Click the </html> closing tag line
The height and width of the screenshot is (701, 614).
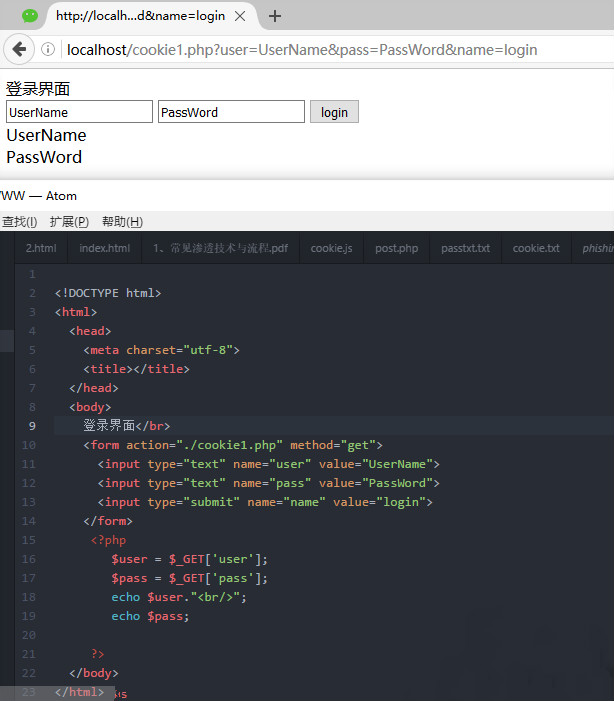80,692
